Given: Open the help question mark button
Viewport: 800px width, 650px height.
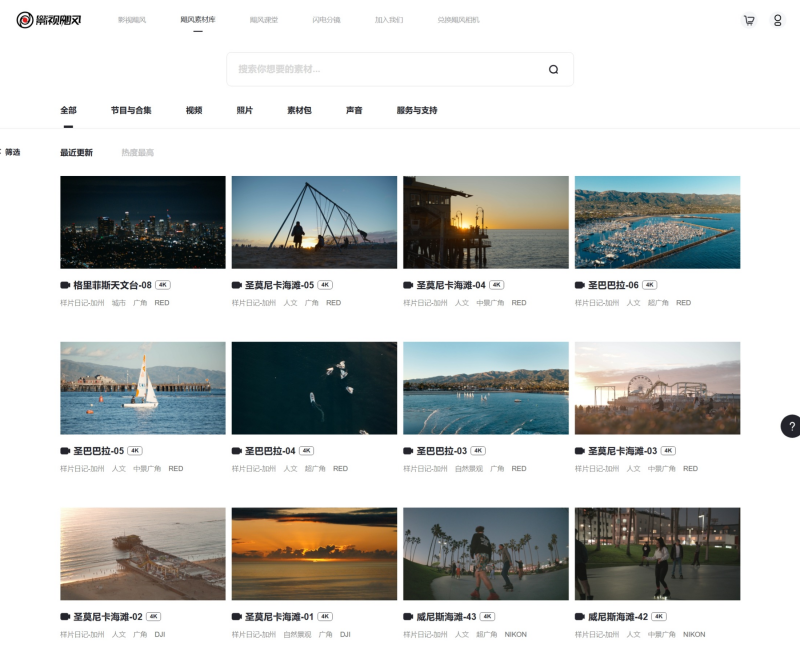Looking at the screenshot, I should pos(791,426).
